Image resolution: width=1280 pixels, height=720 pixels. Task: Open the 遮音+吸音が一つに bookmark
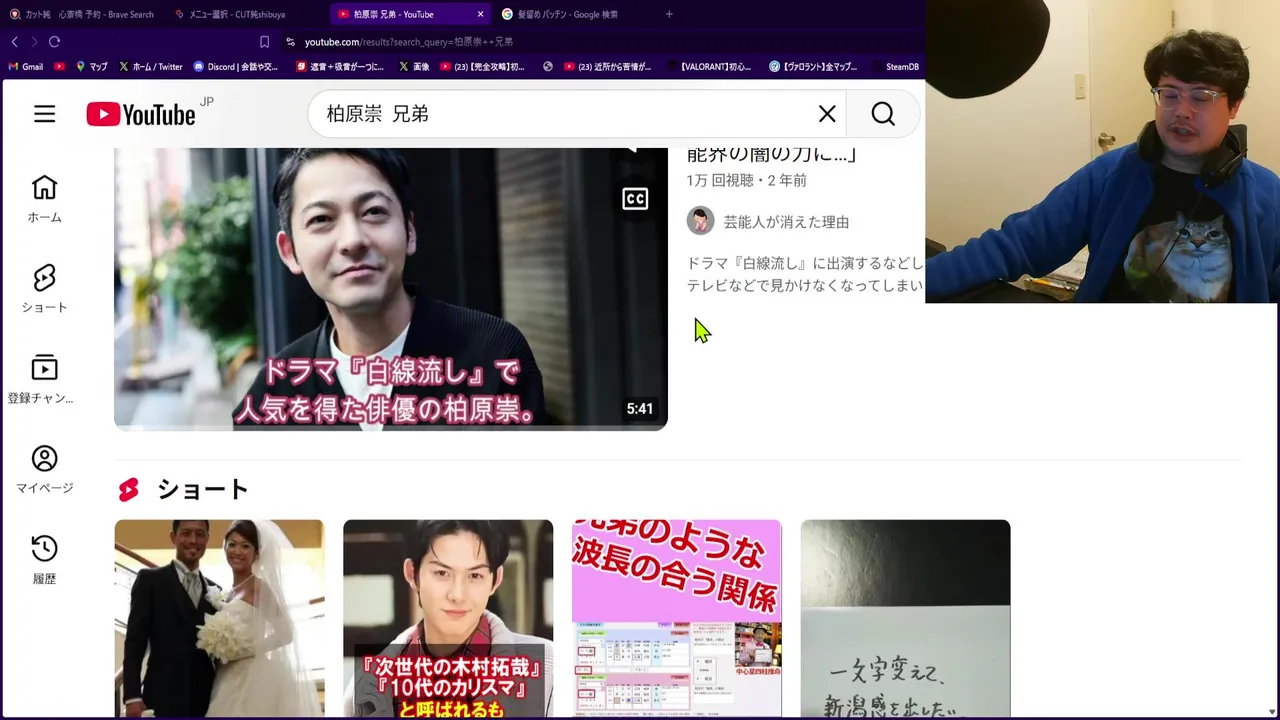(x=340, y=67)
